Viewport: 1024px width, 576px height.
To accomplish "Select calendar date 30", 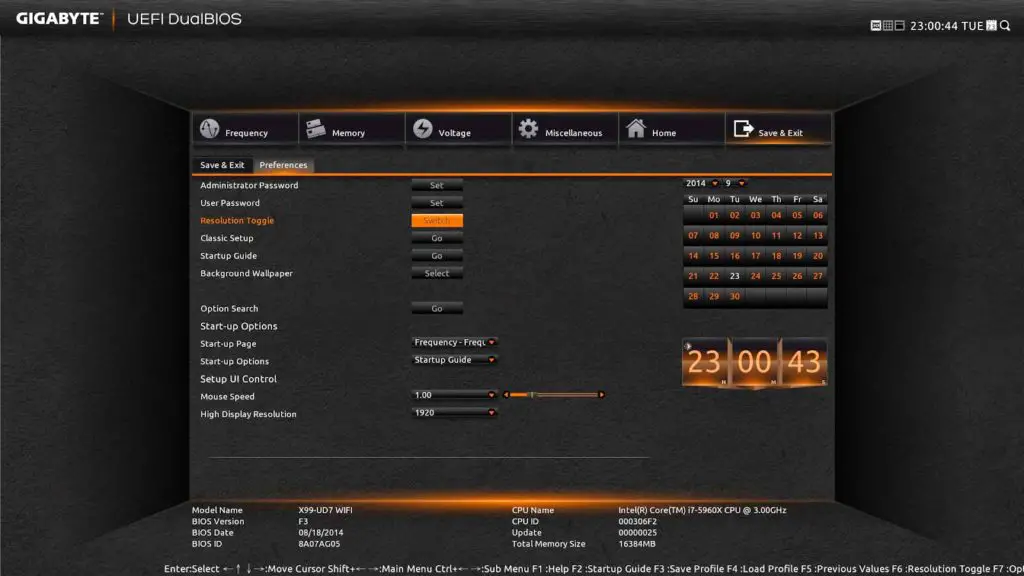I will (735, 296).
